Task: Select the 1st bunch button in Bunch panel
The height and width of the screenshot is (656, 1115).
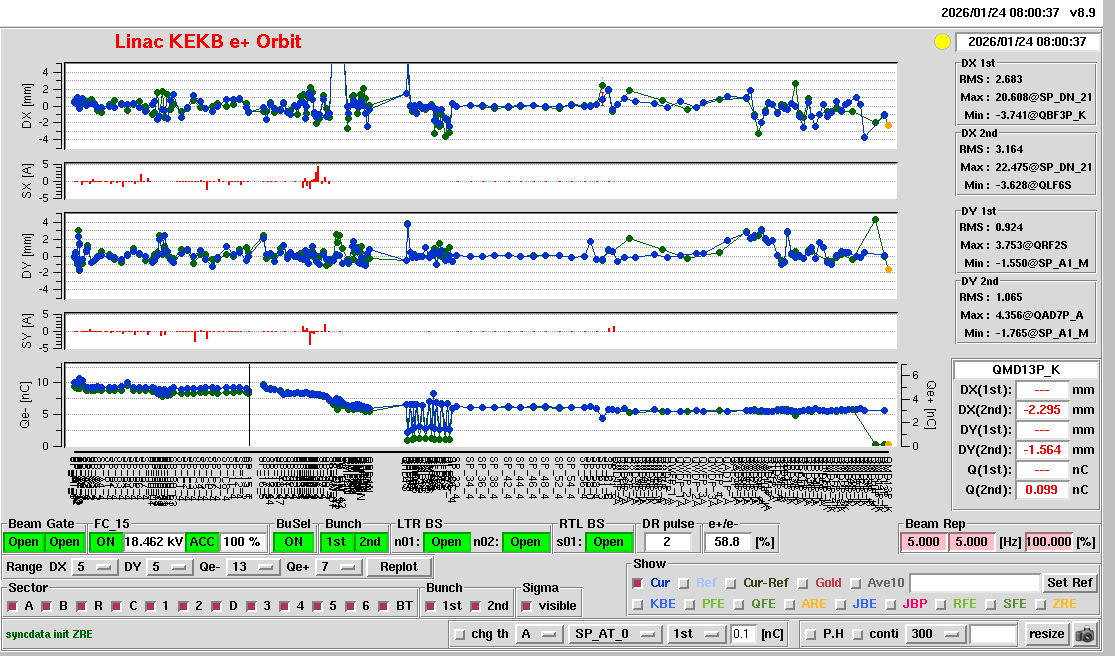Action: pyautogui.click(x=338, y=542)
